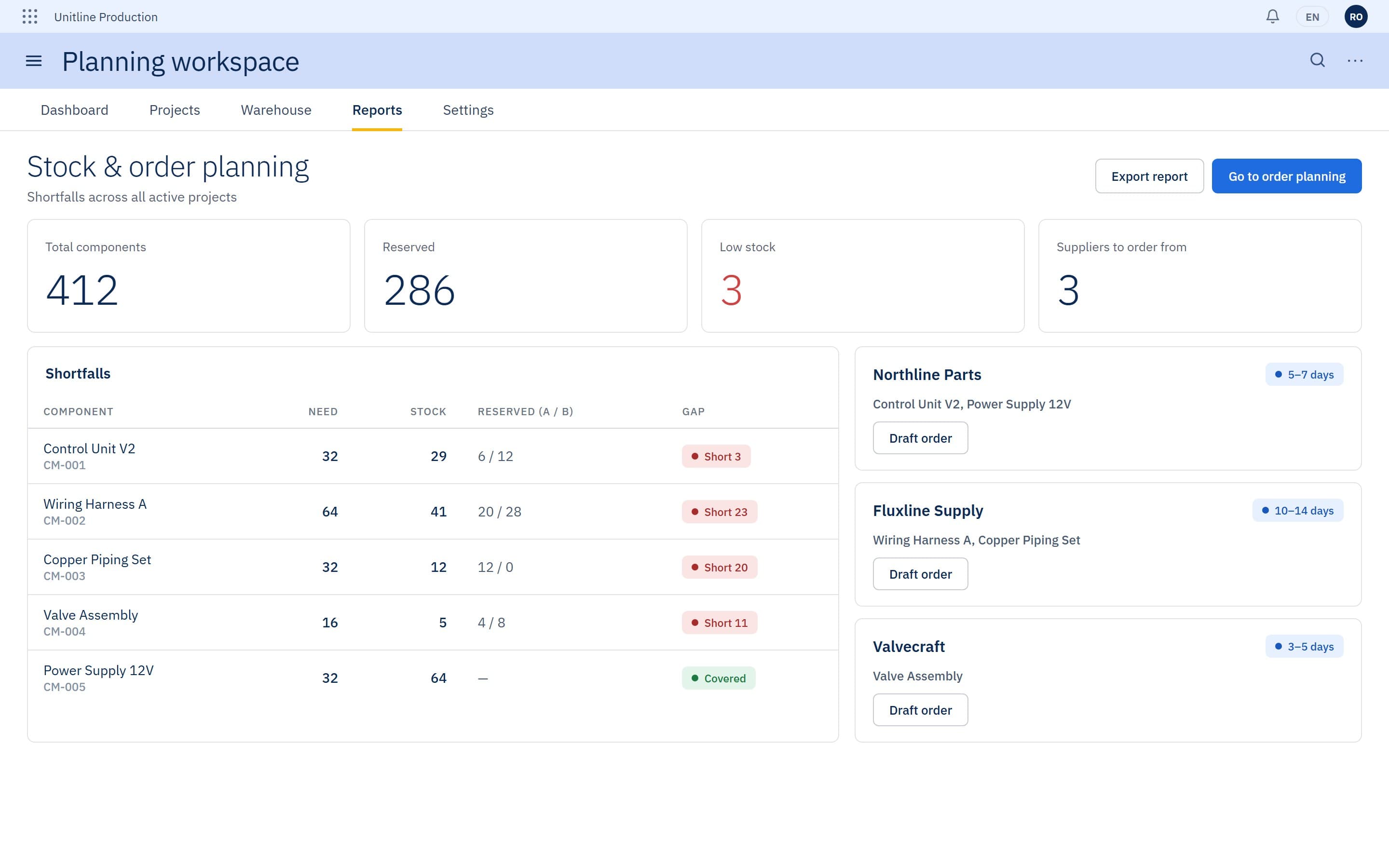Open the RO user avatar menu
1389x868 pixels.
pos(1356,17)
